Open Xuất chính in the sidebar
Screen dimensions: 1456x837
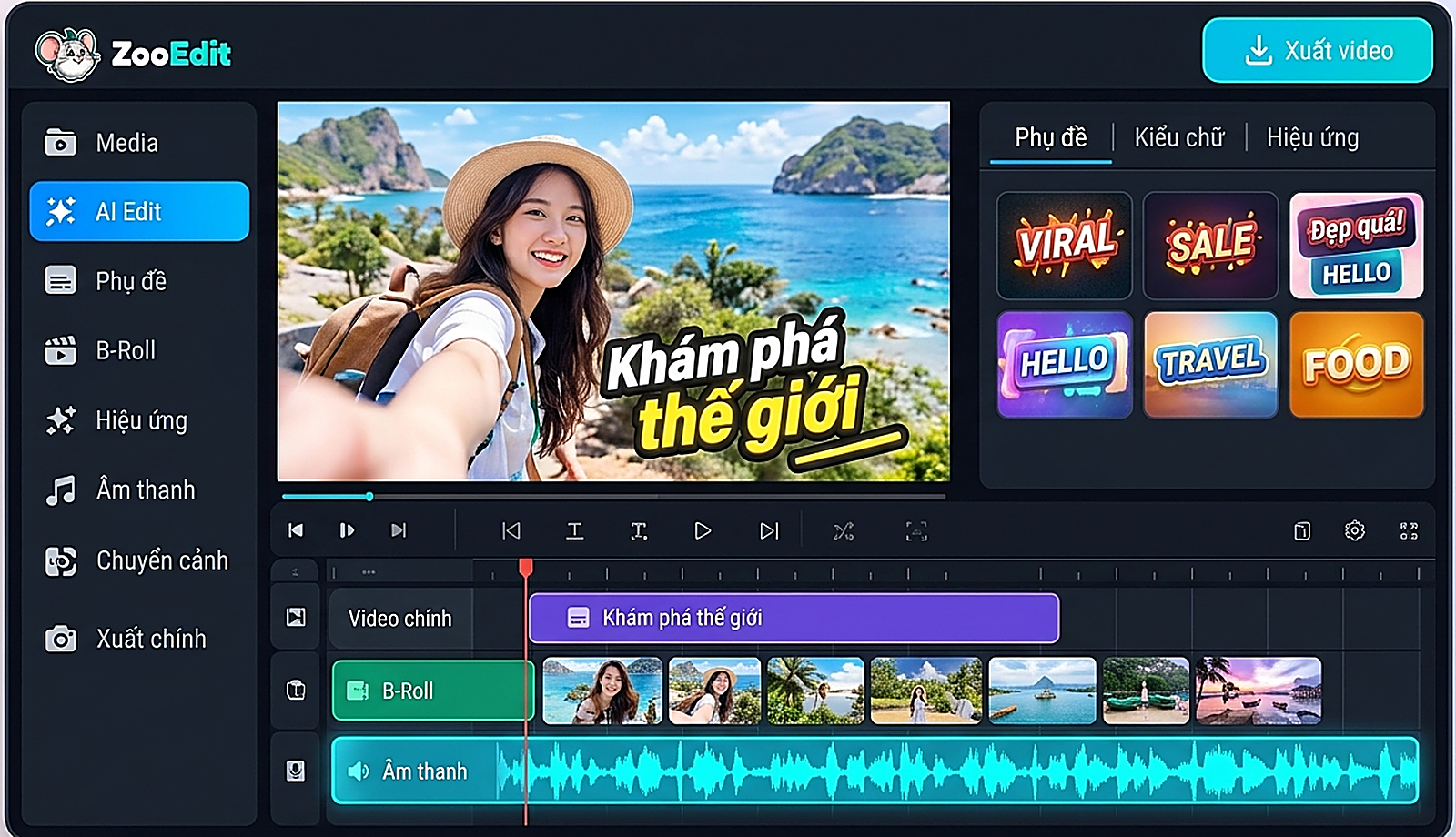pyautogui.click(x=138, y=639)
